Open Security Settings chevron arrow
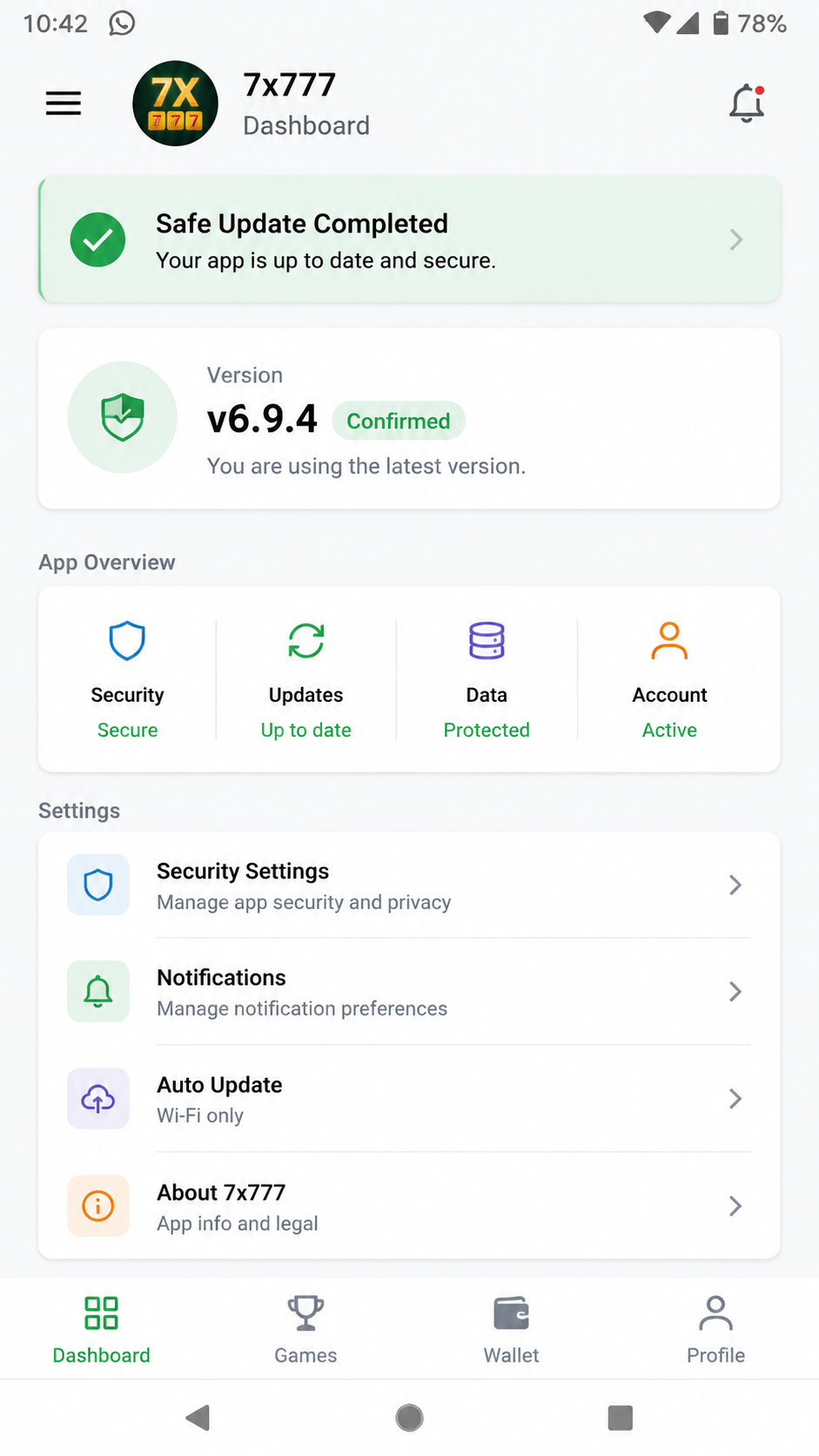Screen dimensions: 819x1456 [x=735, y=885]
